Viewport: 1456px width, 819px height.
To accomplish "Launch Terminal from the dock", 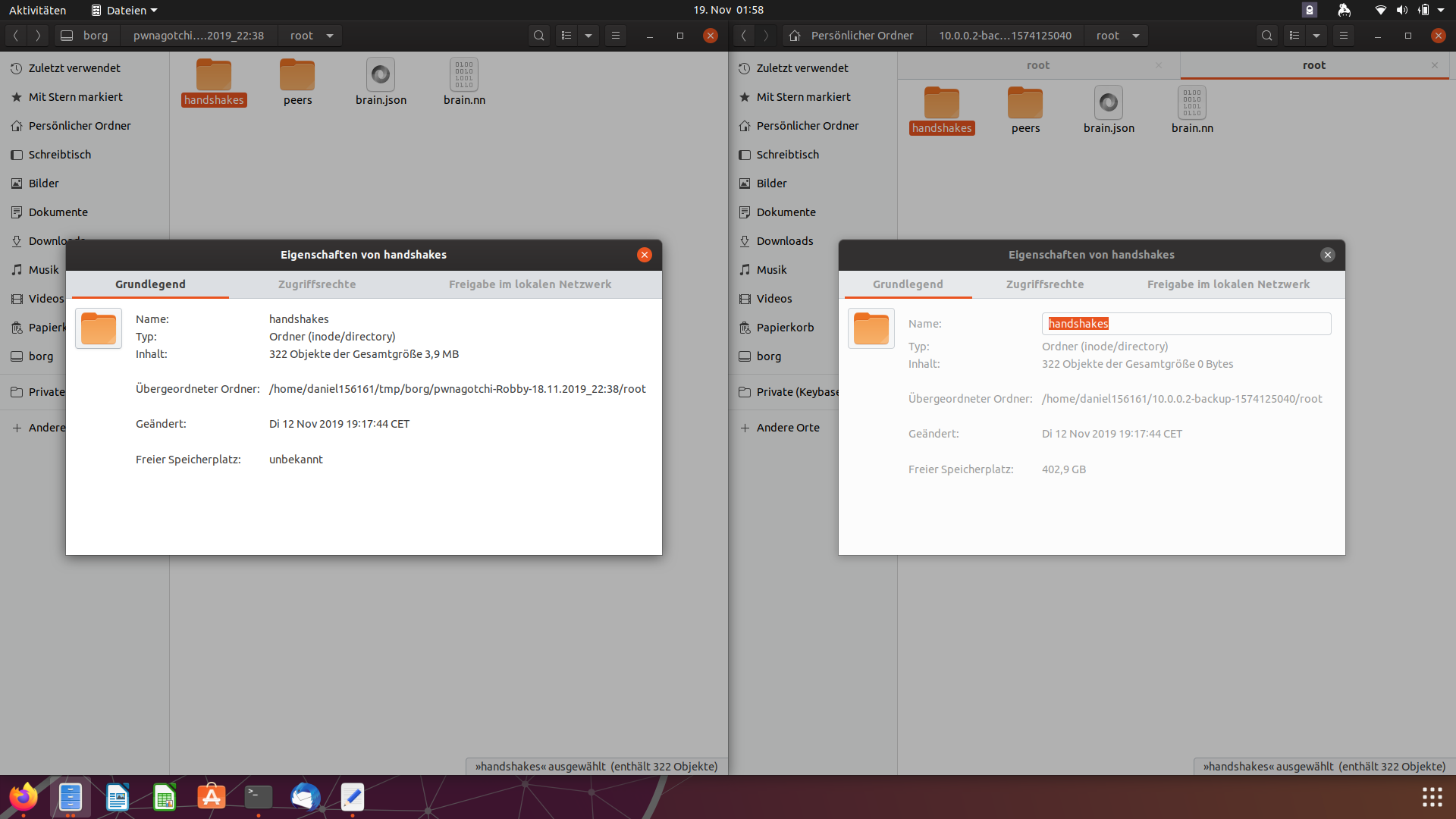I will point(259,797).
